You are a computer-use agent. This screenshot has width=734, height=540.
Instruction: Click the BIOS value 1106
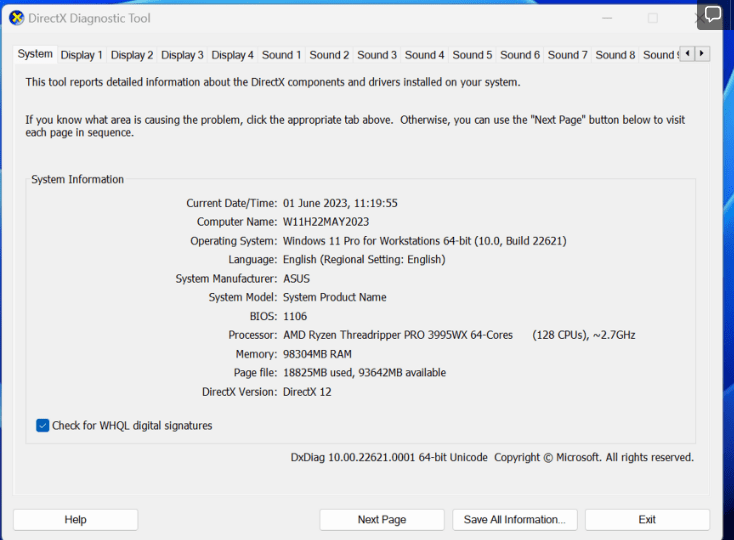pos(295,316)
